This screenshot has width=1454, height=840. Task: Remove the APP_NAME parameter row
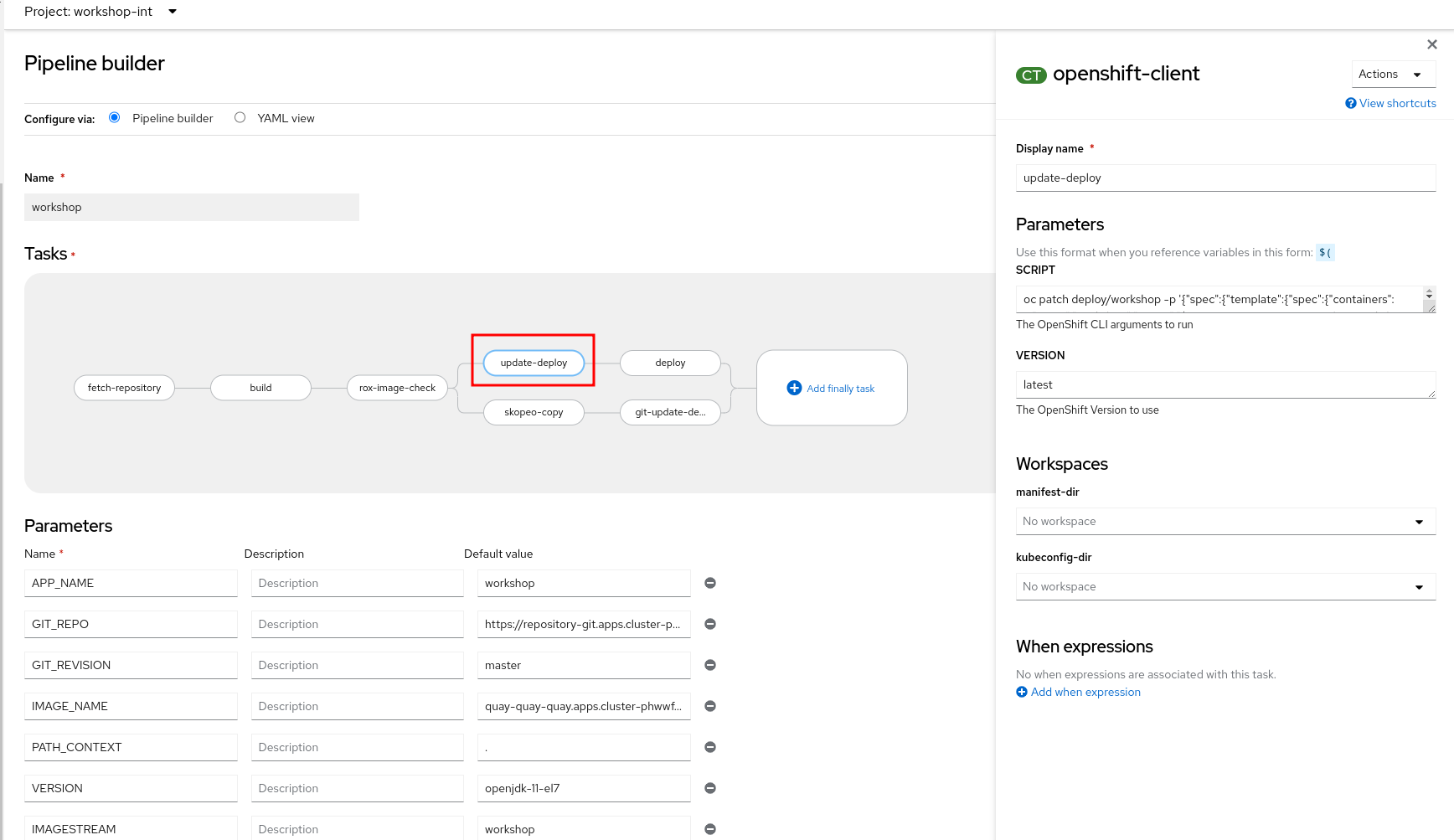(x=710, y=583)
